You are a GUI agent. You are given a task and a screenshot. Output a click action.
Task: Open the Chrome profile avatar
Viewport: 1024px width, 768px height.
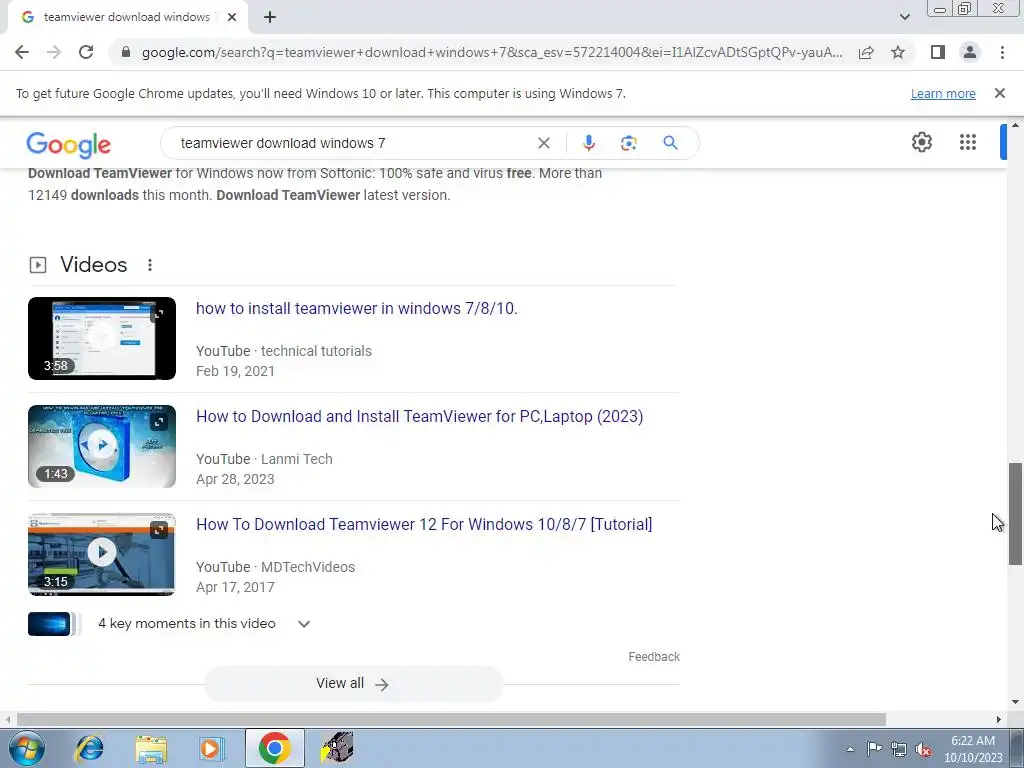pyautogui.click(x=970, y=52)
